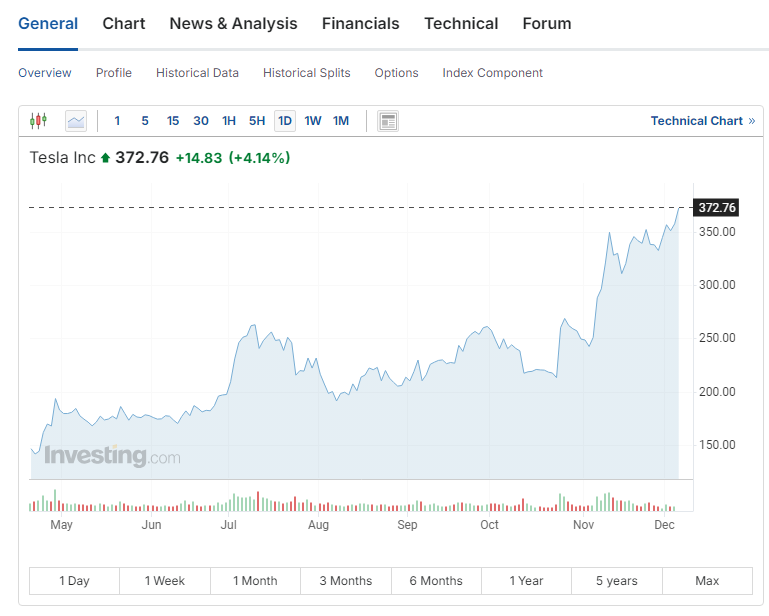
Task: Open the Chart tab
Action: [x=124, y=24]
